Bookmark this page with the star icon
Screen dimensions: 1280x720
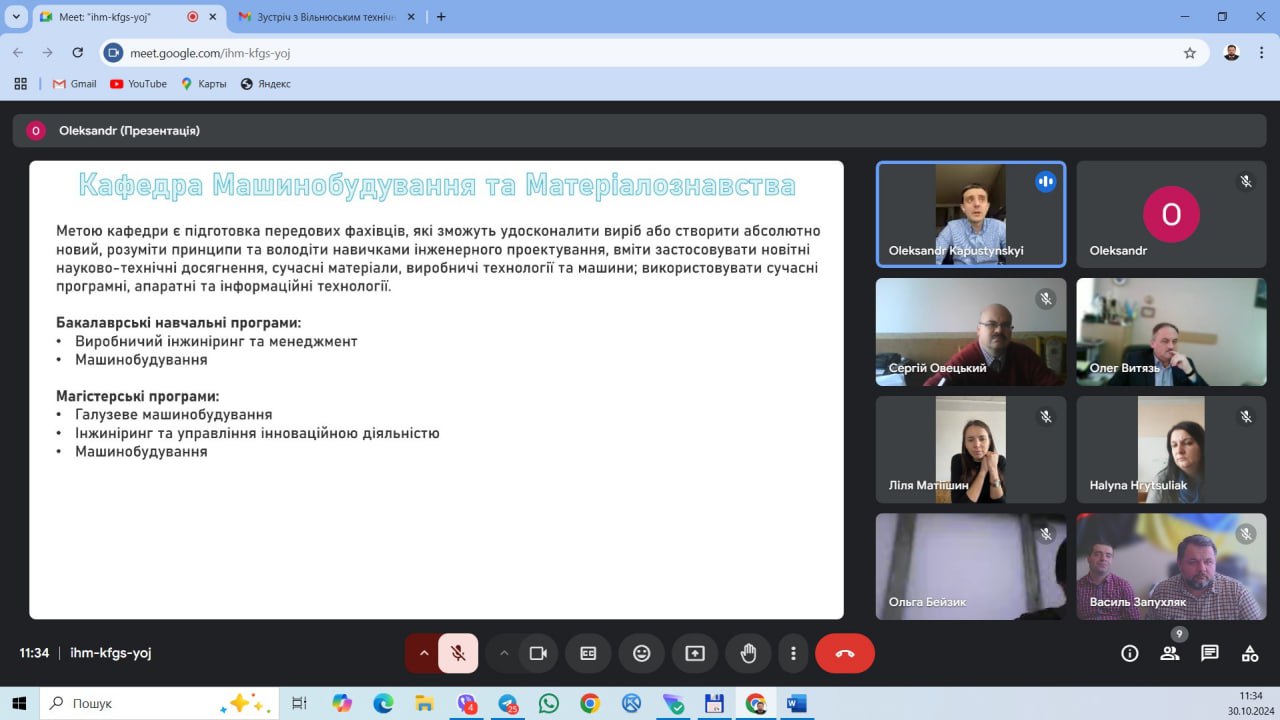[x=1190, y=53]
